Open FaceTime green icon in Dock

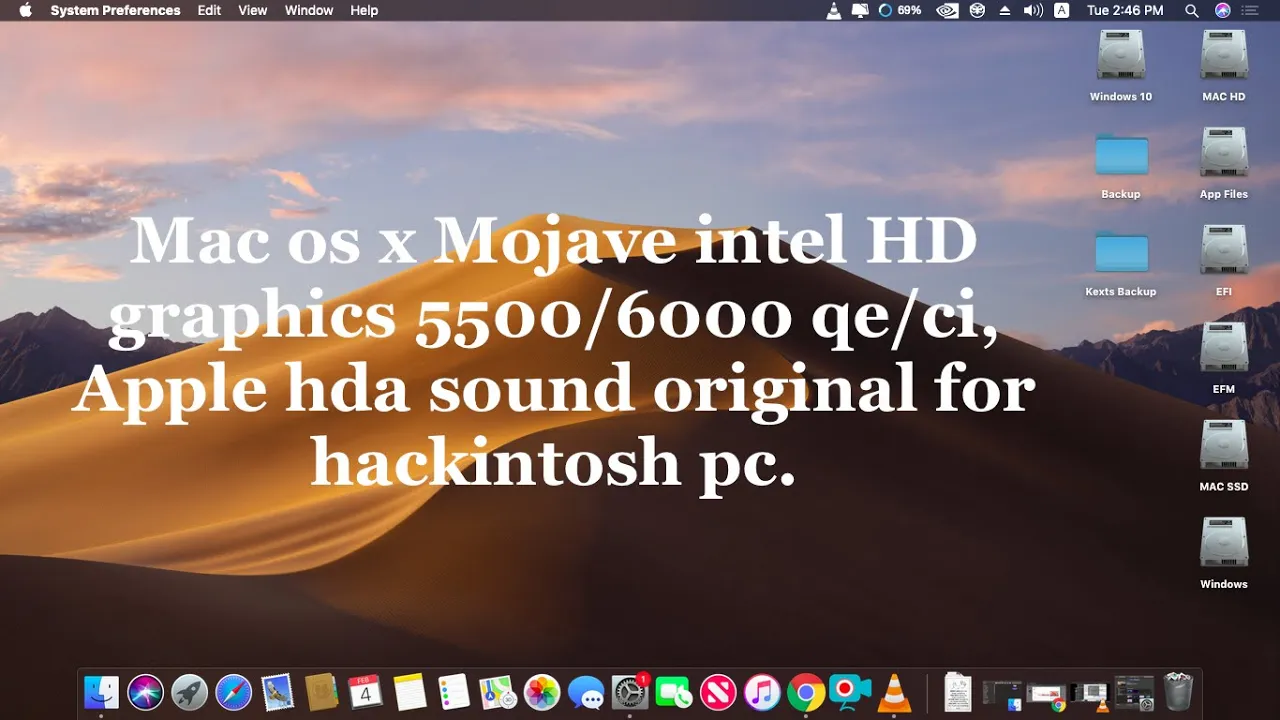coord(674,692)
